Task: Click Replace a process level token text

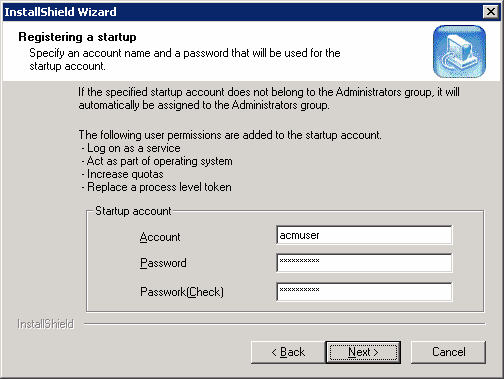Action: [x=156, y=187]
